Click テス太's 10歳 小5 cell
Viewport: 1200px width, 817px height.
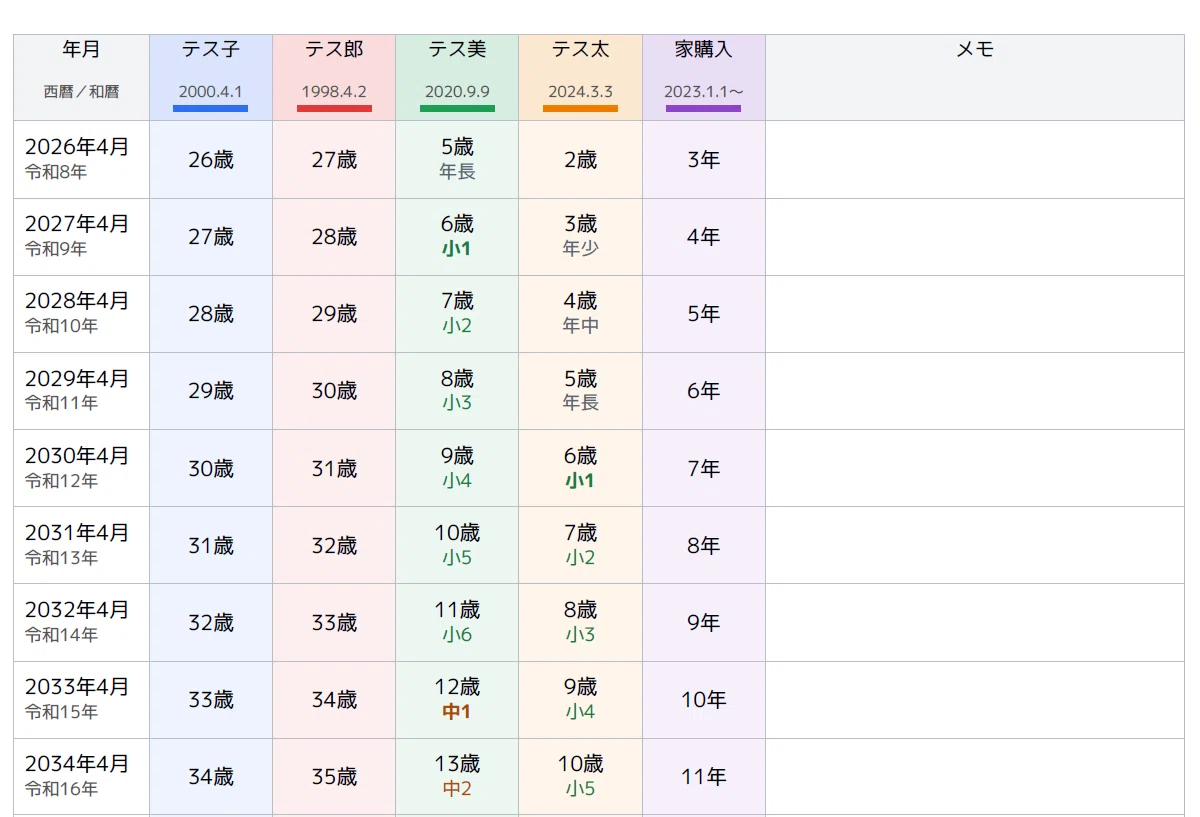(580, 777)
